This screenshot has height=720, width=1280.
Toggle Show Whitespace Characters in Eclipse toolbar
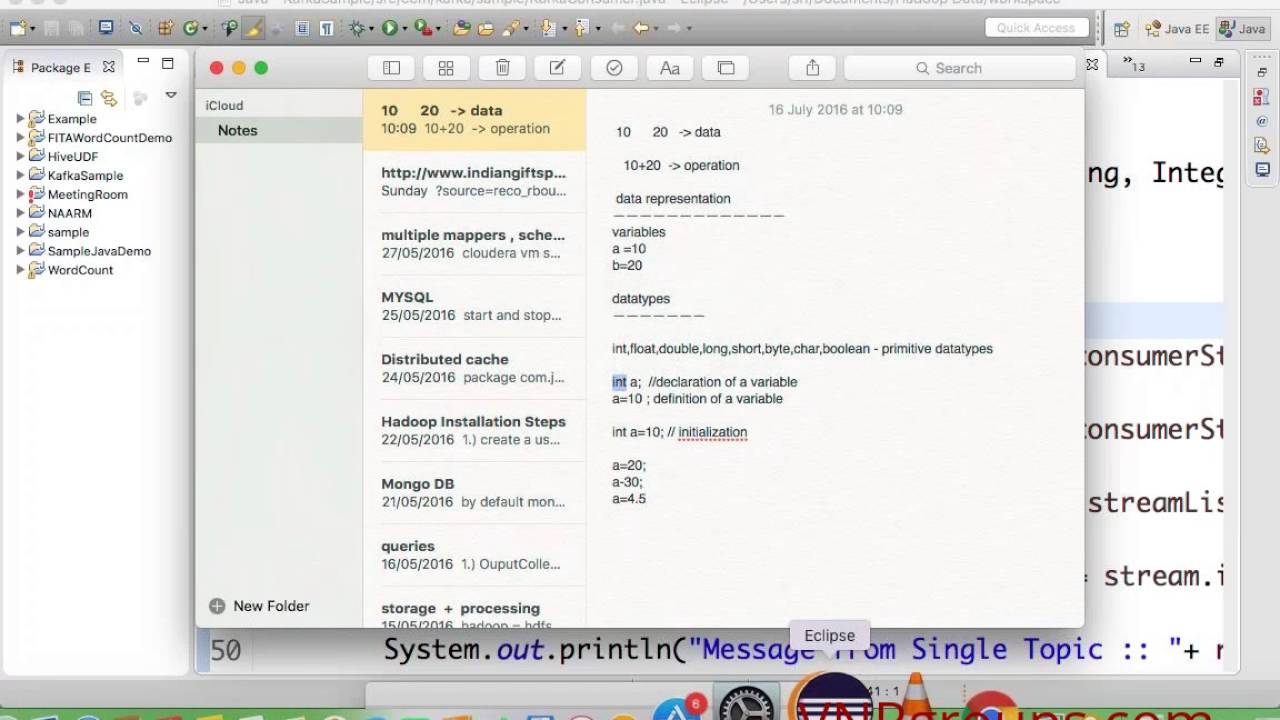tap(326, 29)
